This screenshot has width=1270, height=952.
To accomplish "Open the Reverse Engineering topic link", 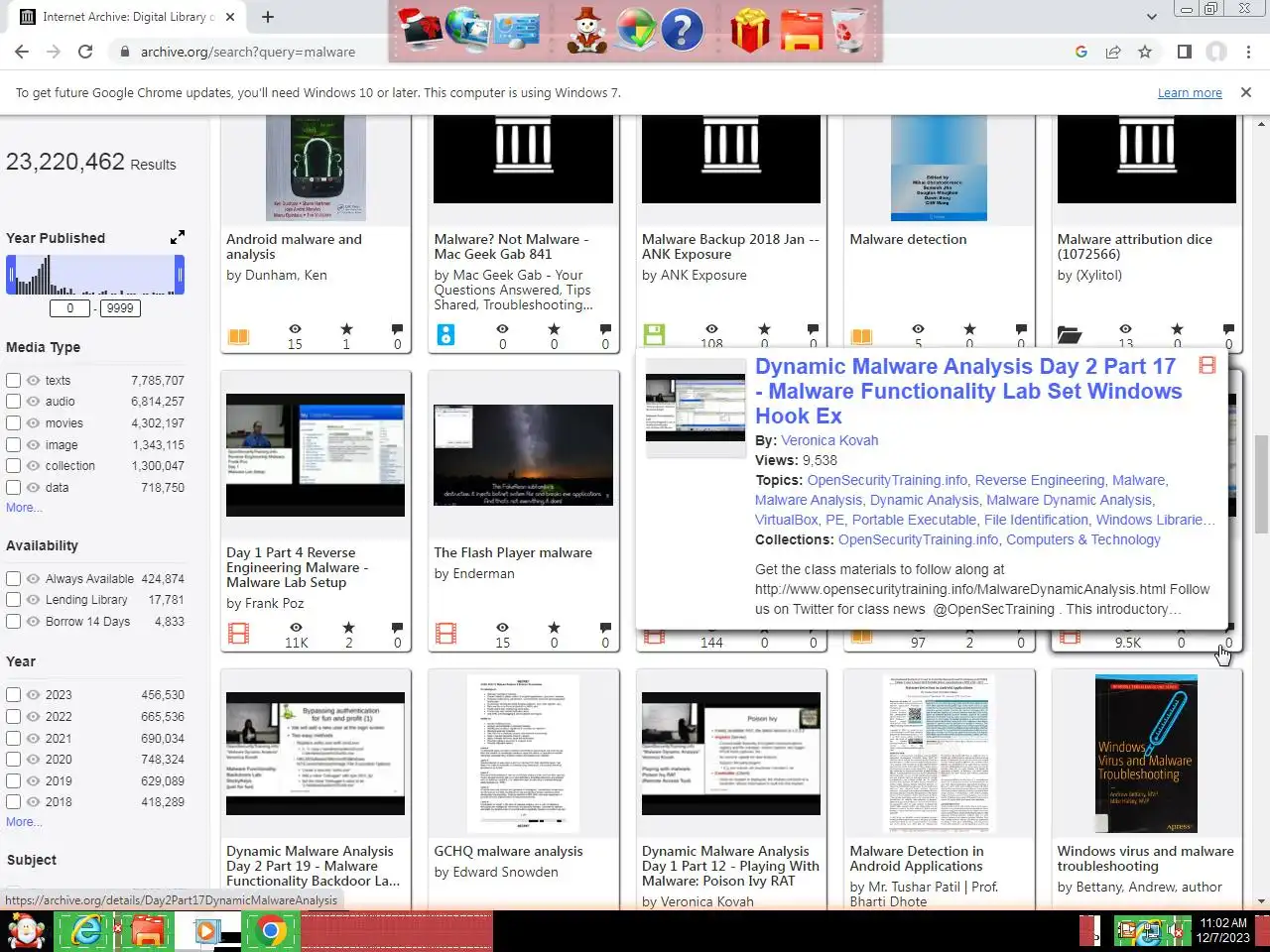I will click(1040, 480).
